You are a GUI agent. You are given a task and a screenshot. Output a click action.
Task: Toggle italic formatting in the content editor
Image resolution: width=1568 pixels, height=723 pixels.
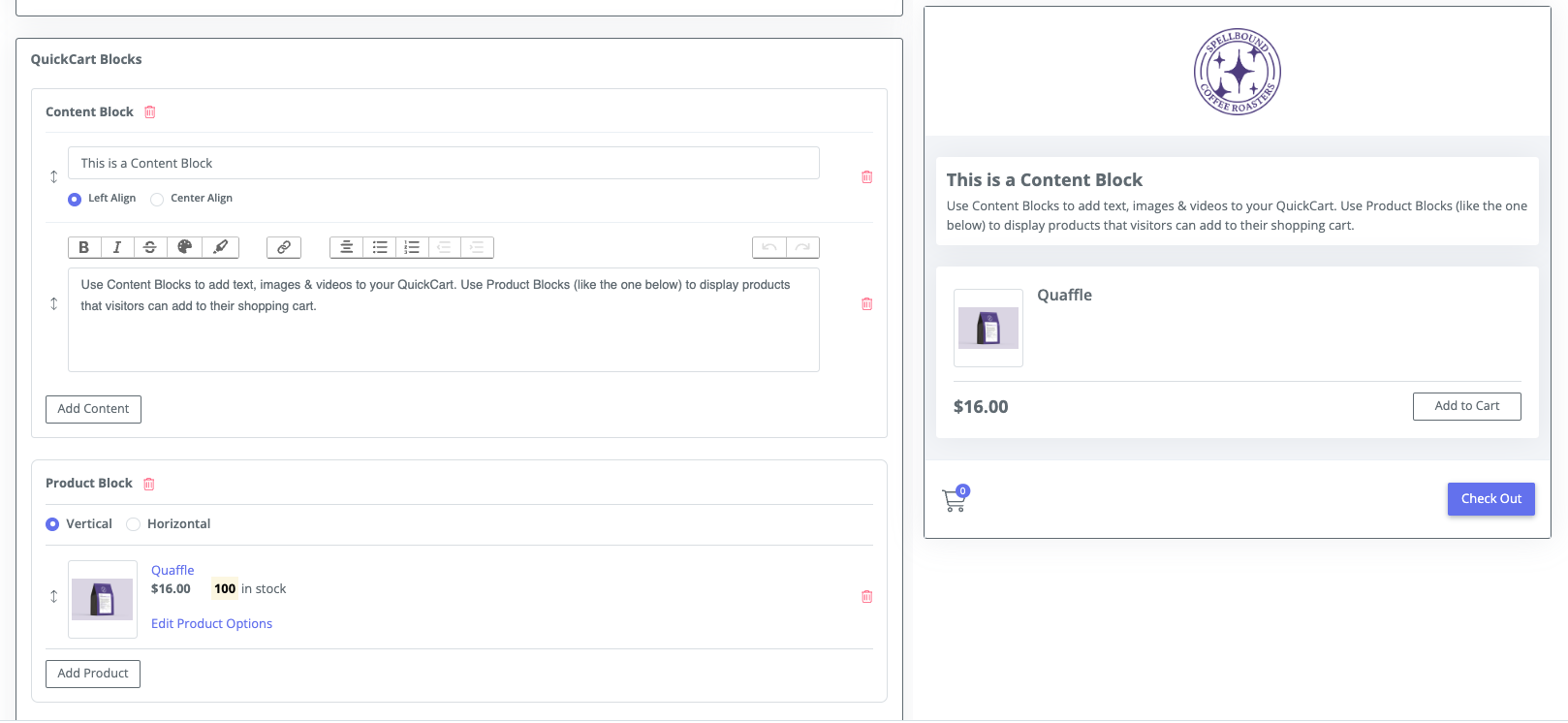(x=117, y=247)
